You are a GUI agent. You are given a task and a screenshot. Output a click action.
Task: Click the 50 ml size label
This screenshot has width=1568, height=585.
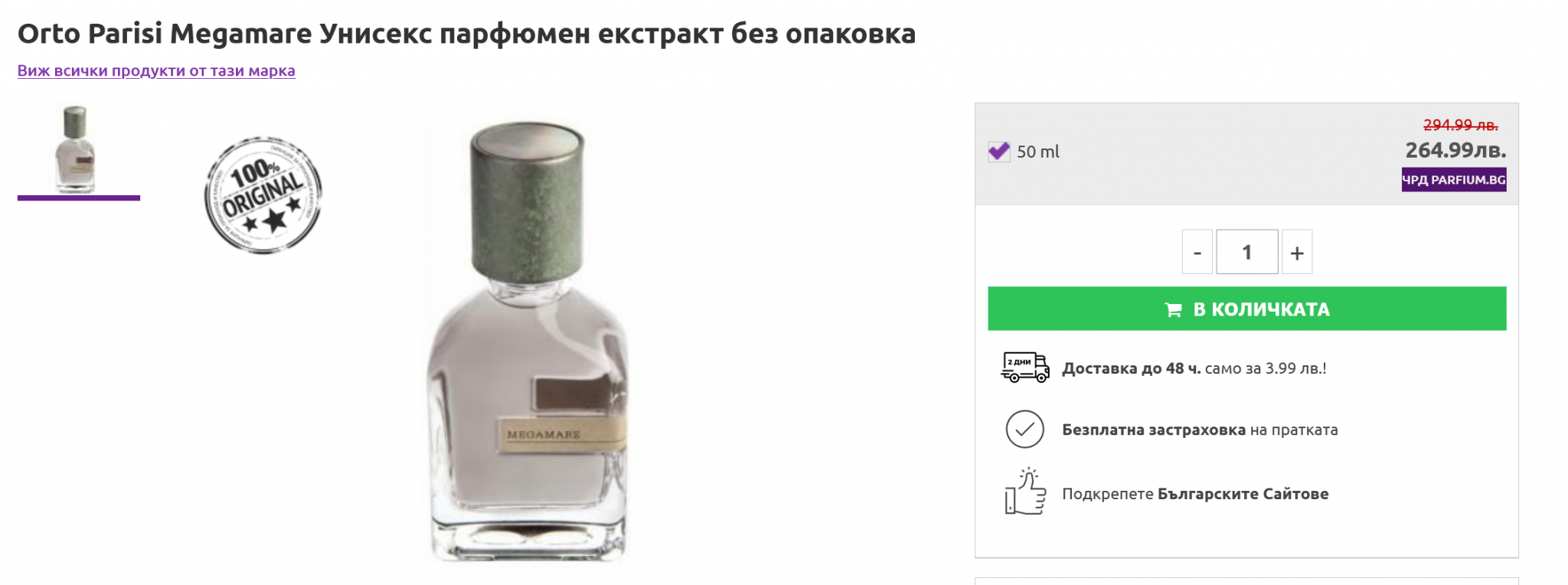tap(1037, 152)
